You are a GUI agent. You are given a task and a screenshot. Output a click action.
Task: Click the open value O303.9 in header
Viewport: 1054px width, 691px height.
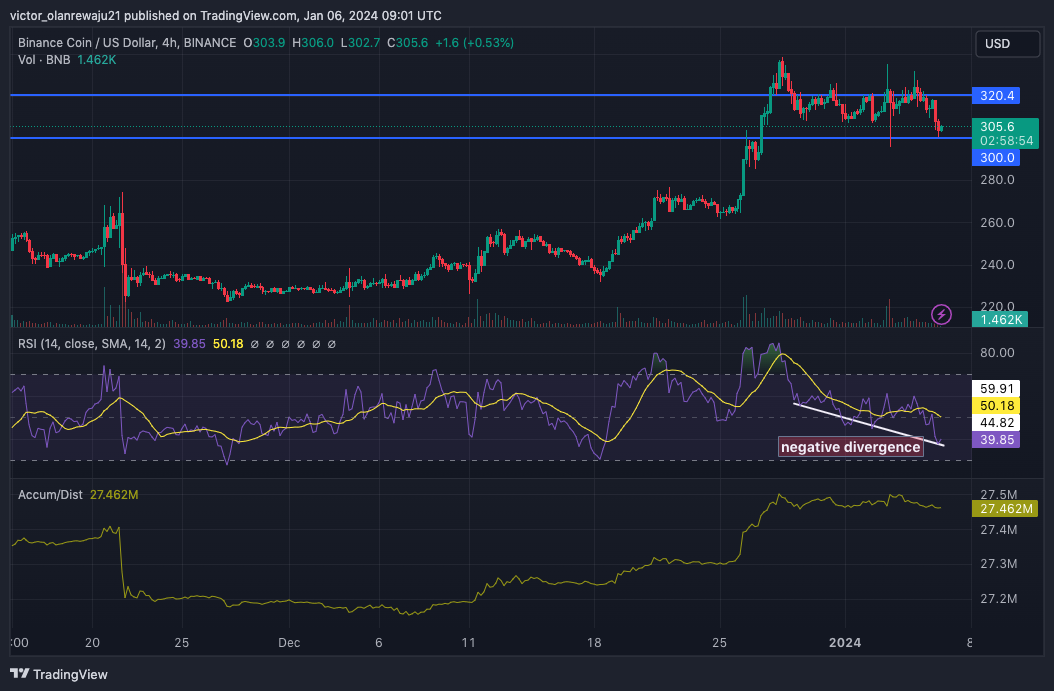tap(264, 43)
